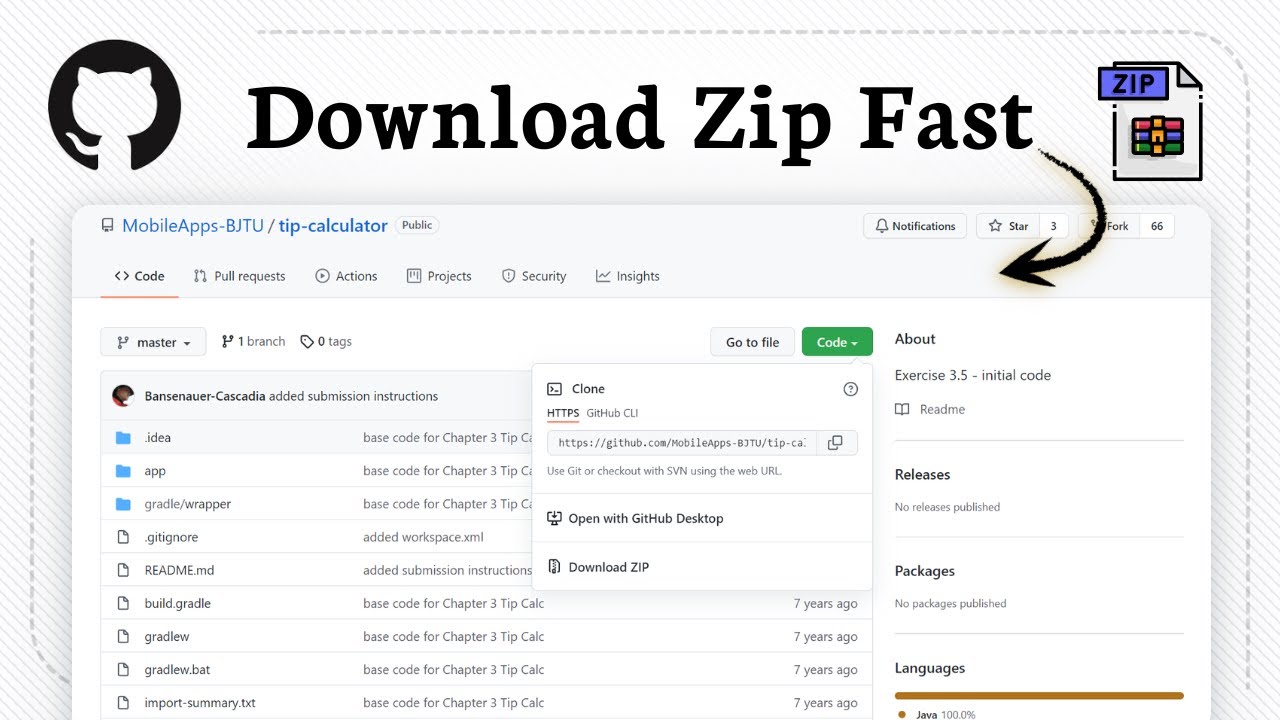Open the .gitignore file name
1280x720 pixels.
pos(172,537)
